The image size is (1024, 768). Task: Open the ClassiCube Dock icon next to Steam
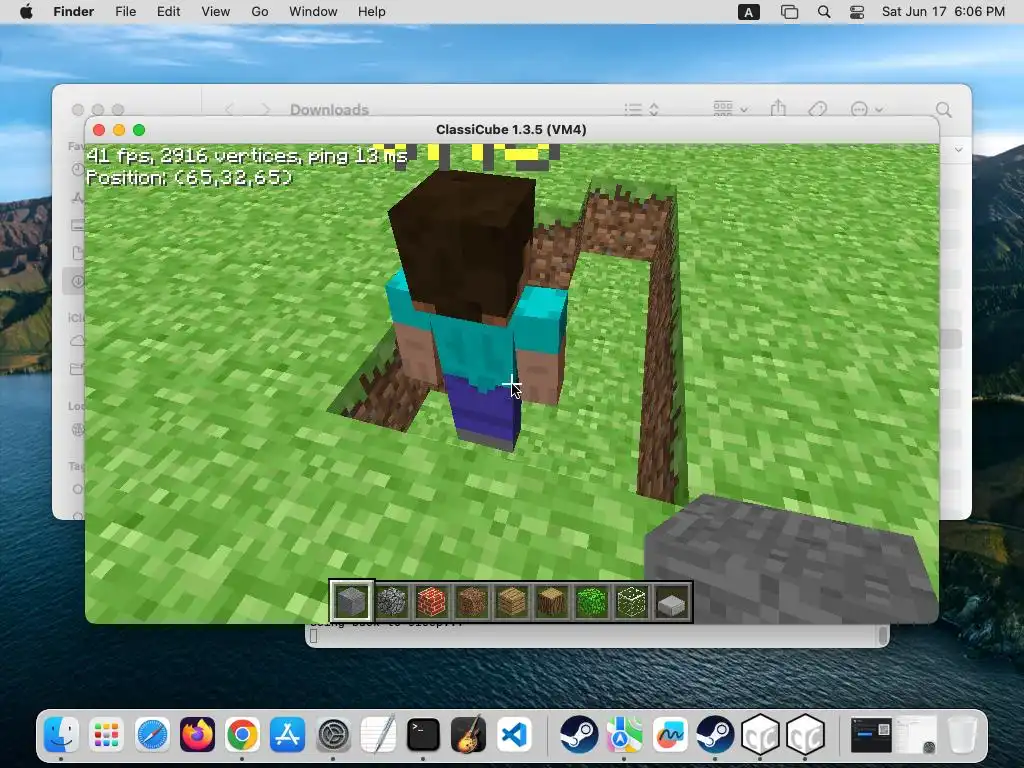click(x=760, y=735)
